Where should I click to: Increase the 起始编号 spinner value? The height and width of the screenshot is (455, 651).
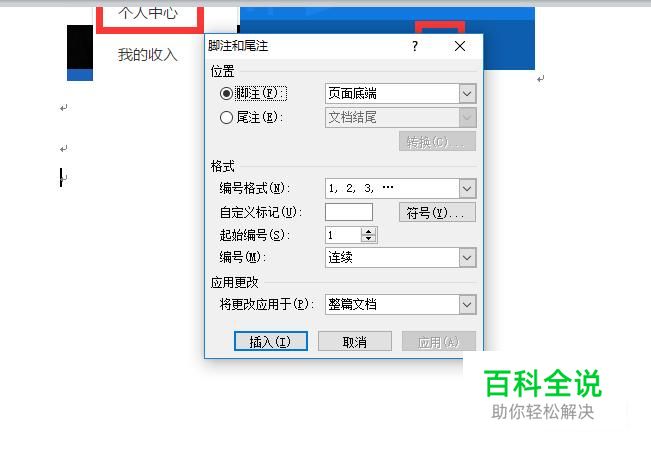click(368, 231)
